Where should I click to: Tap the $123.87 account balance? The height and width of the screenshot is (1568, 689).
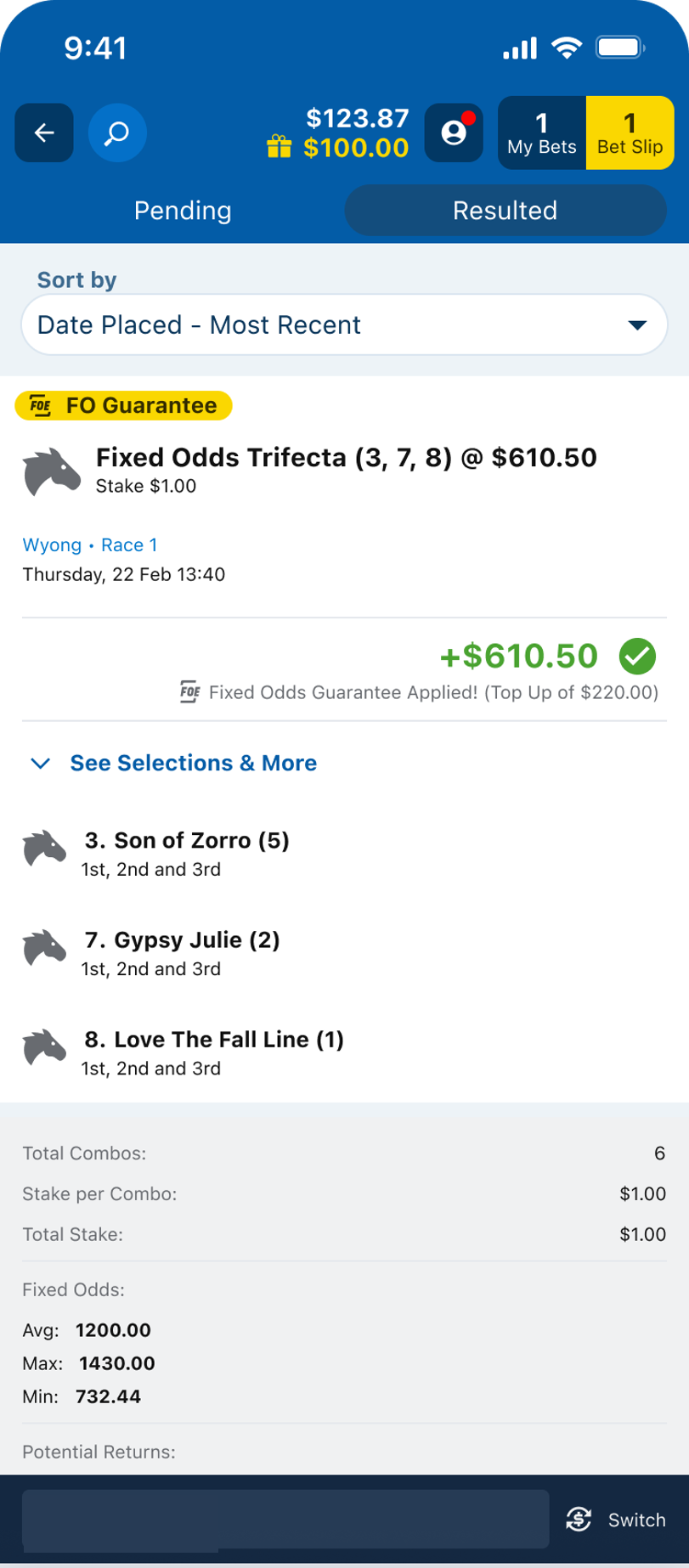click(357, 118)
